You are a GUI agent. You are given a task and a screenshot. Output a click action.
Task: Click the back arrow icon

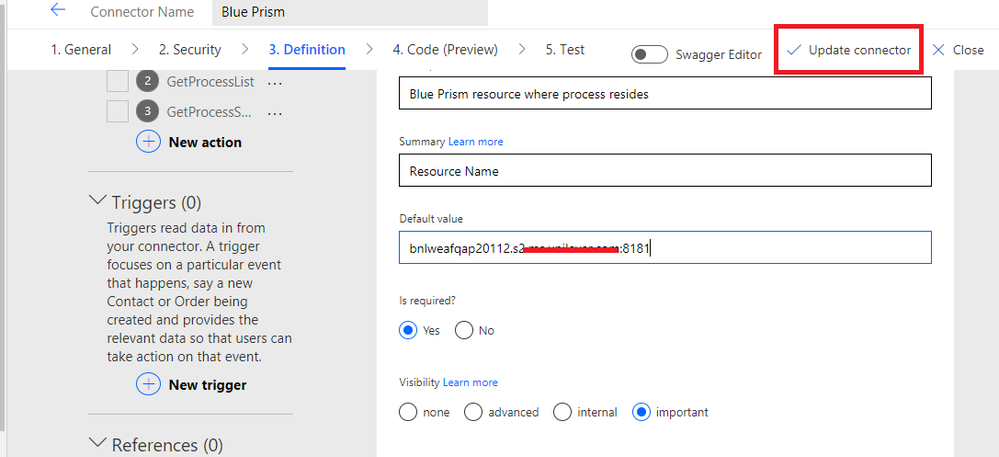coord(58,11)
